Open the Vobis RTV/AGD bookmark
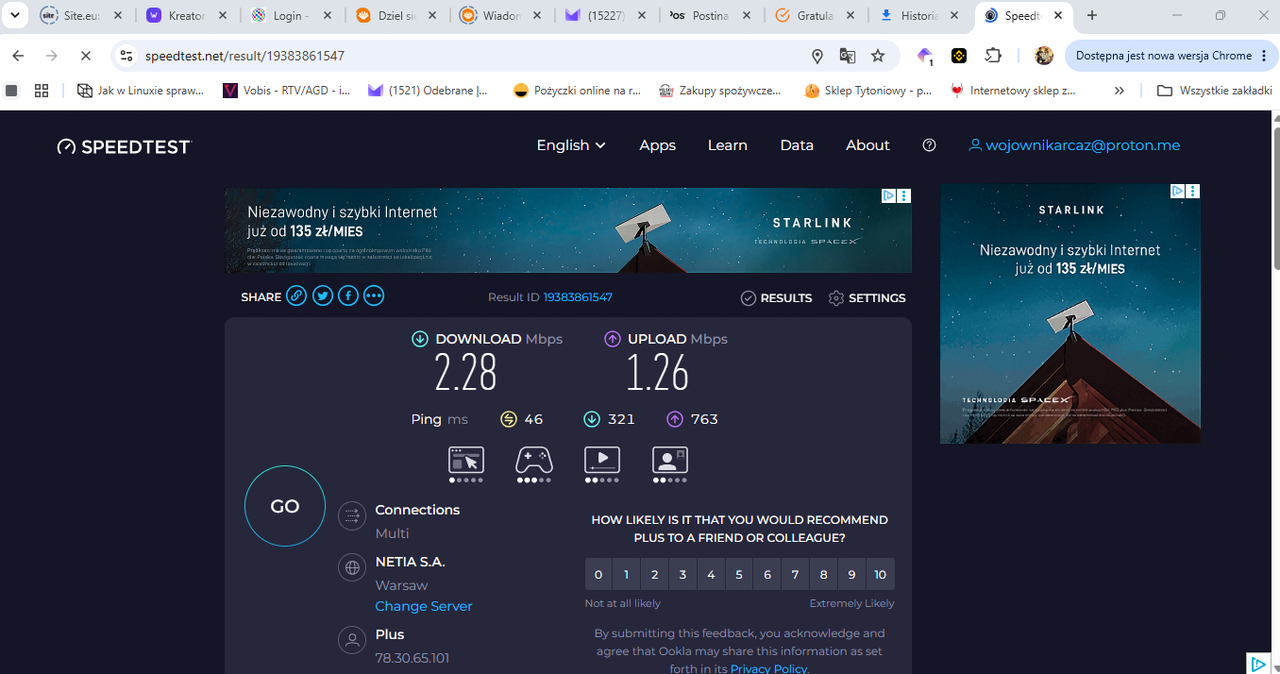 pyautogui.click(x=285, y=90)
